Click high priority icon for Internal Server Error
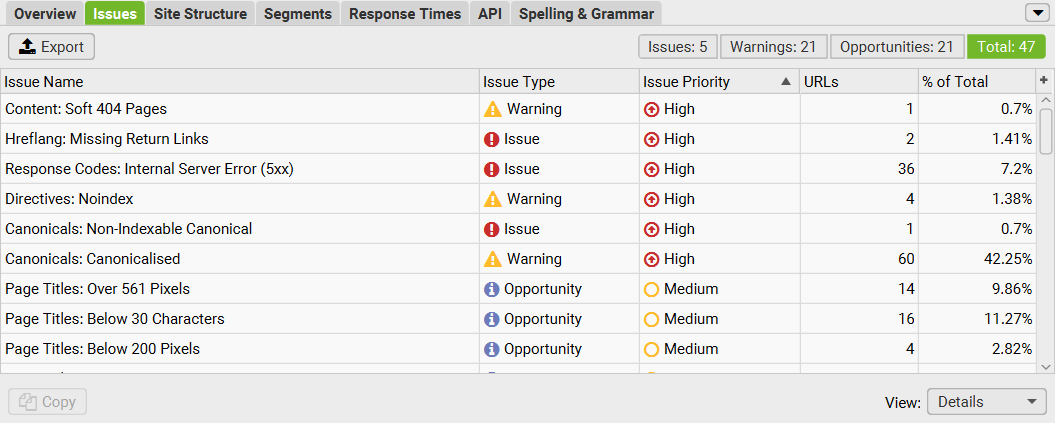Viewport: 1055px width, 430px height. click(651, 169)
